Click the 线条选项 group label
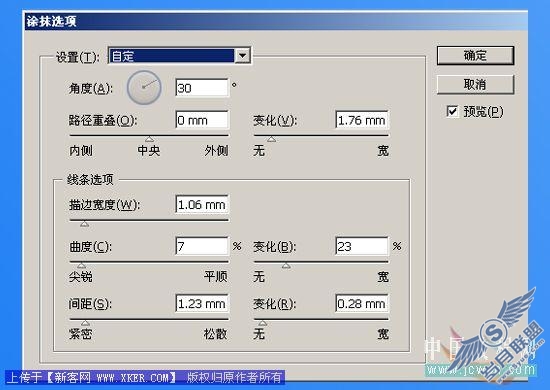The image size is (550, 390). 90,180
